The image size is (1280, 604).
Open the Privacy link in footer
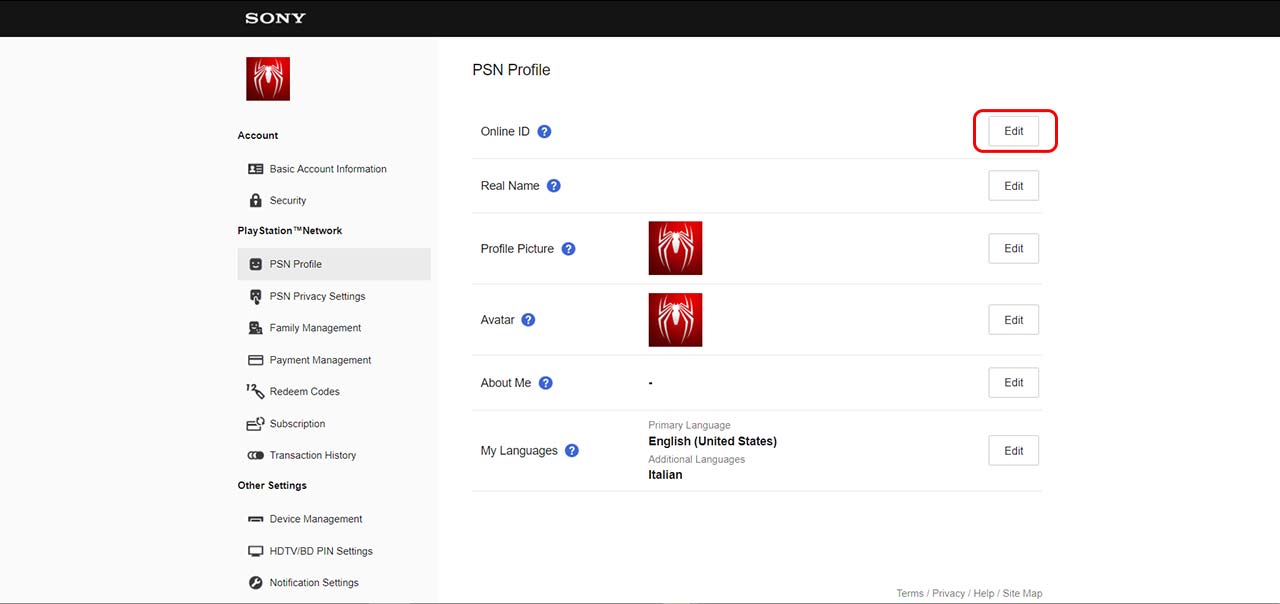[949, 594]
